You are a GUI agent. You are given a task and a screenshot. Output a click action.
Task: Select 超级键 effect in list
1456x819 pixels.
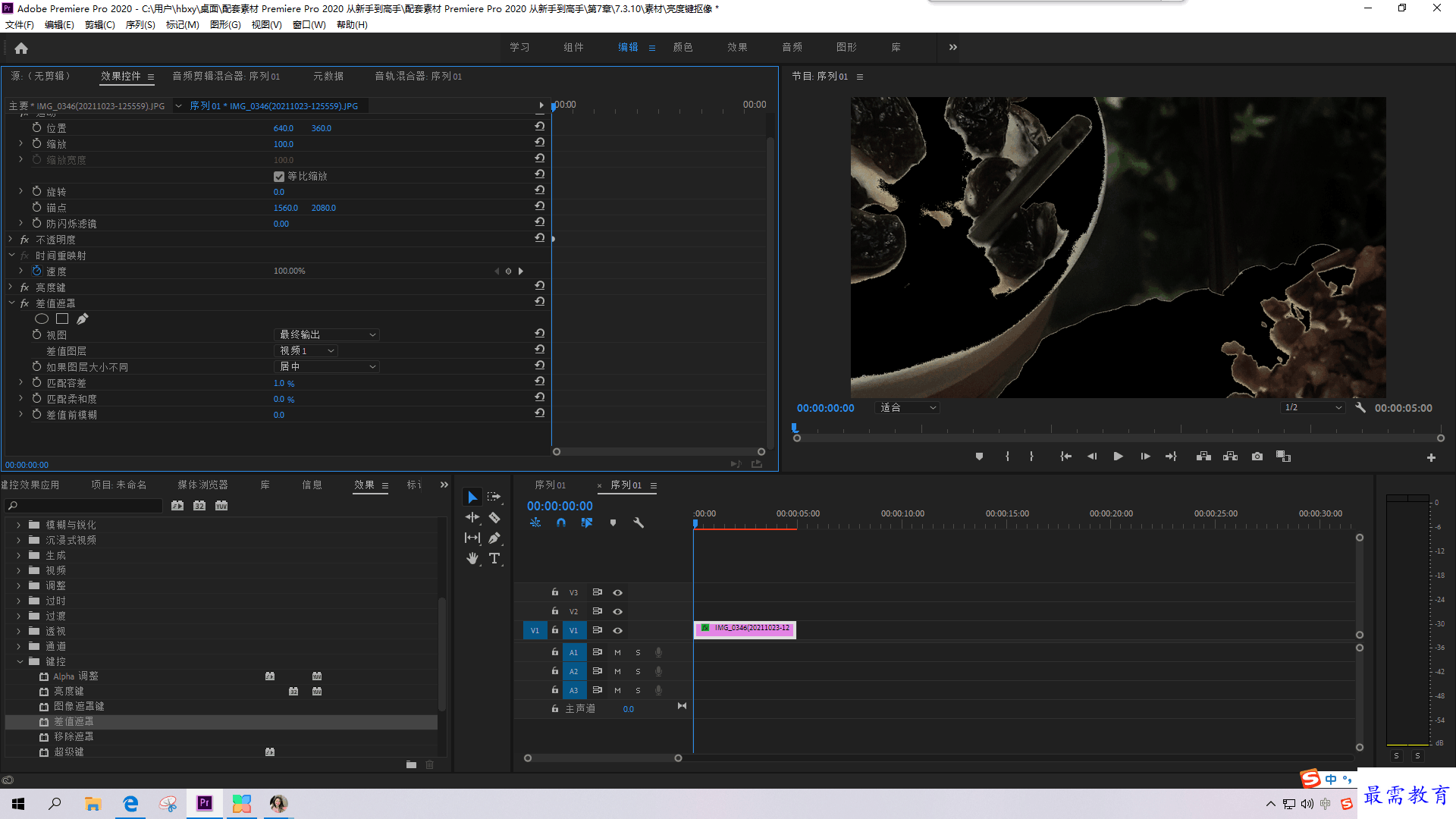tap(69, 752)
